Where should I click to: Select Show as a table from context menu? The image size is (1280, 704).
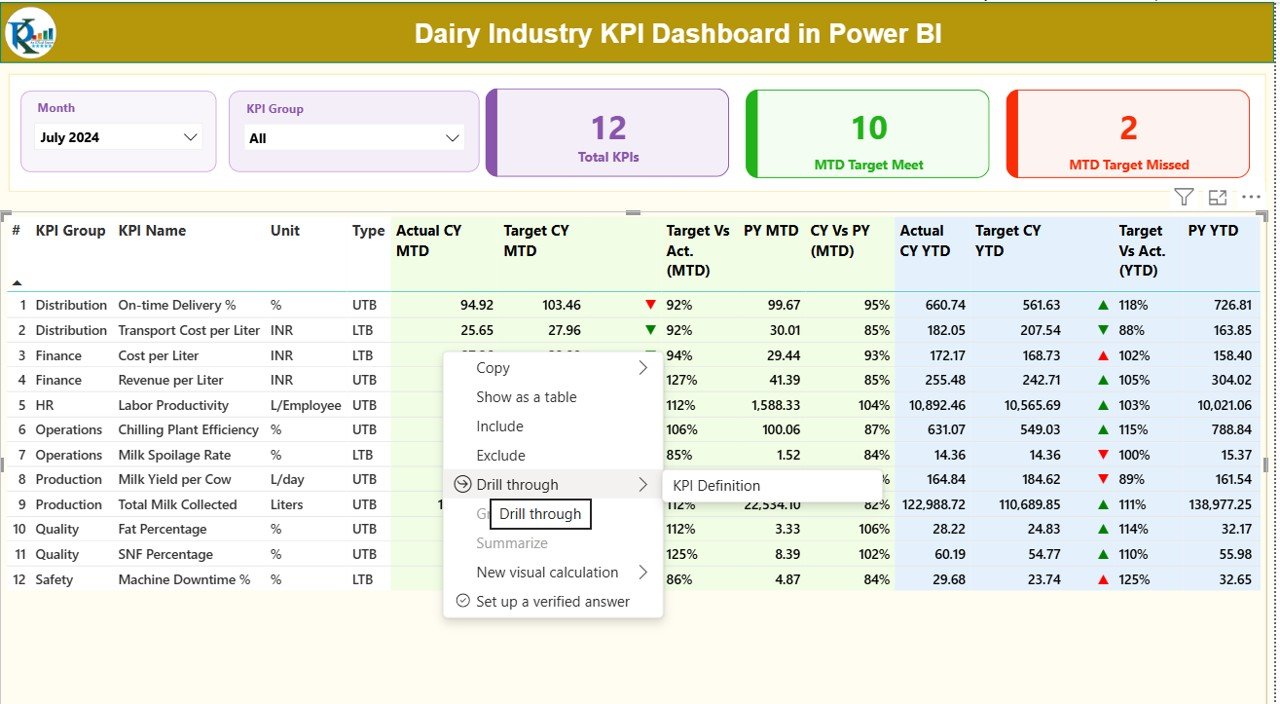526,397
